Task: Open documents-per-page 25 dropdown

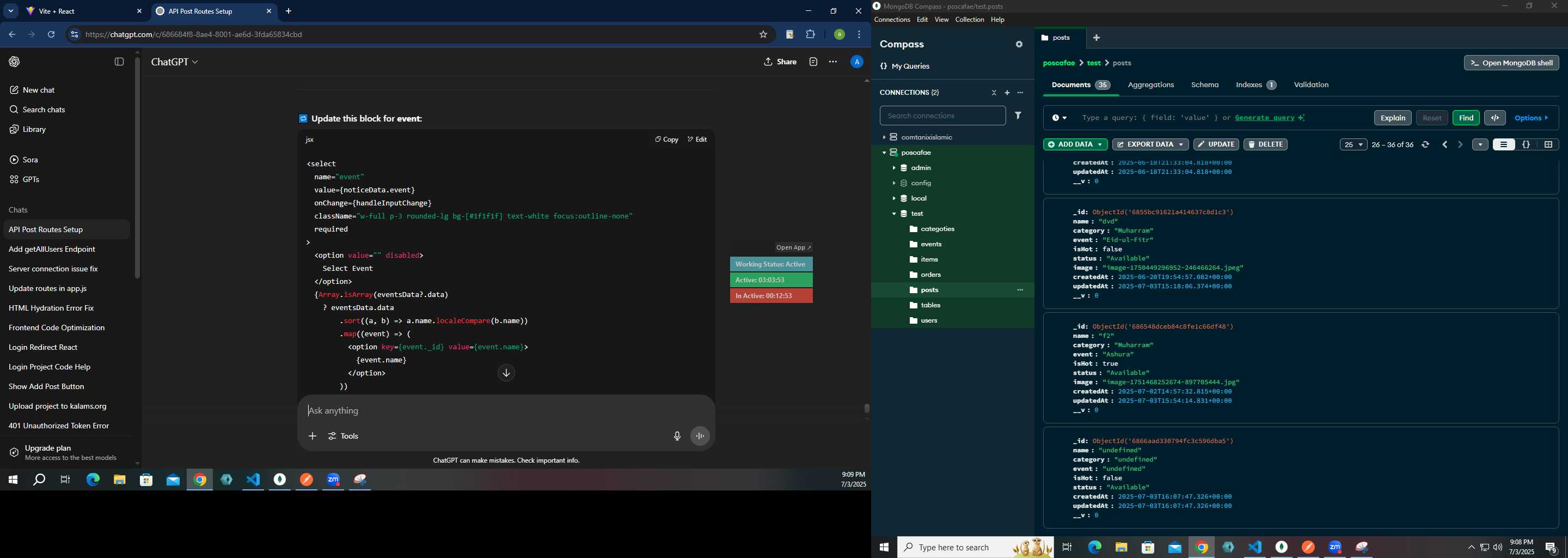Action: point(1353,144)
